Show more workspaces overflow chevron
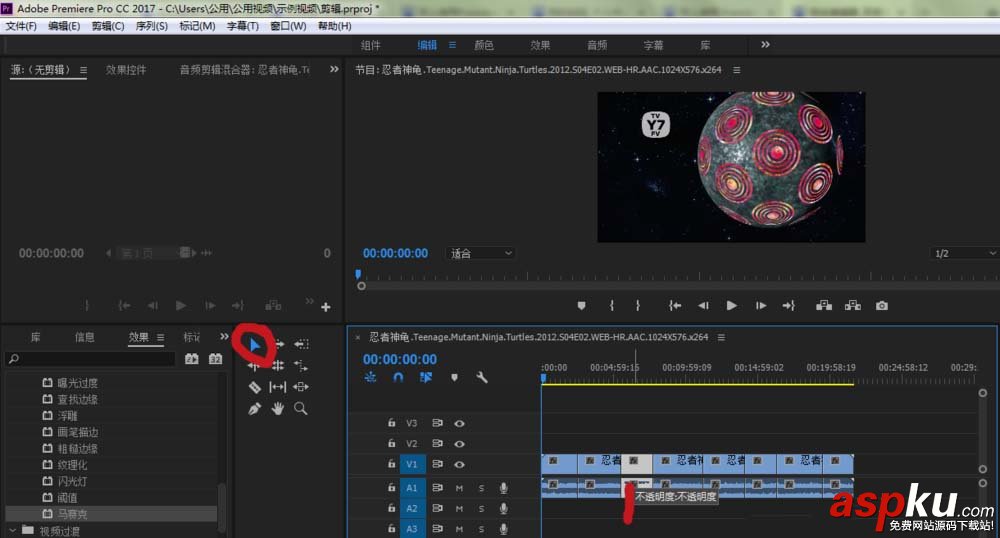This screenshot has width=1000, height=538. pyautogui.click(x=765, y=45)
